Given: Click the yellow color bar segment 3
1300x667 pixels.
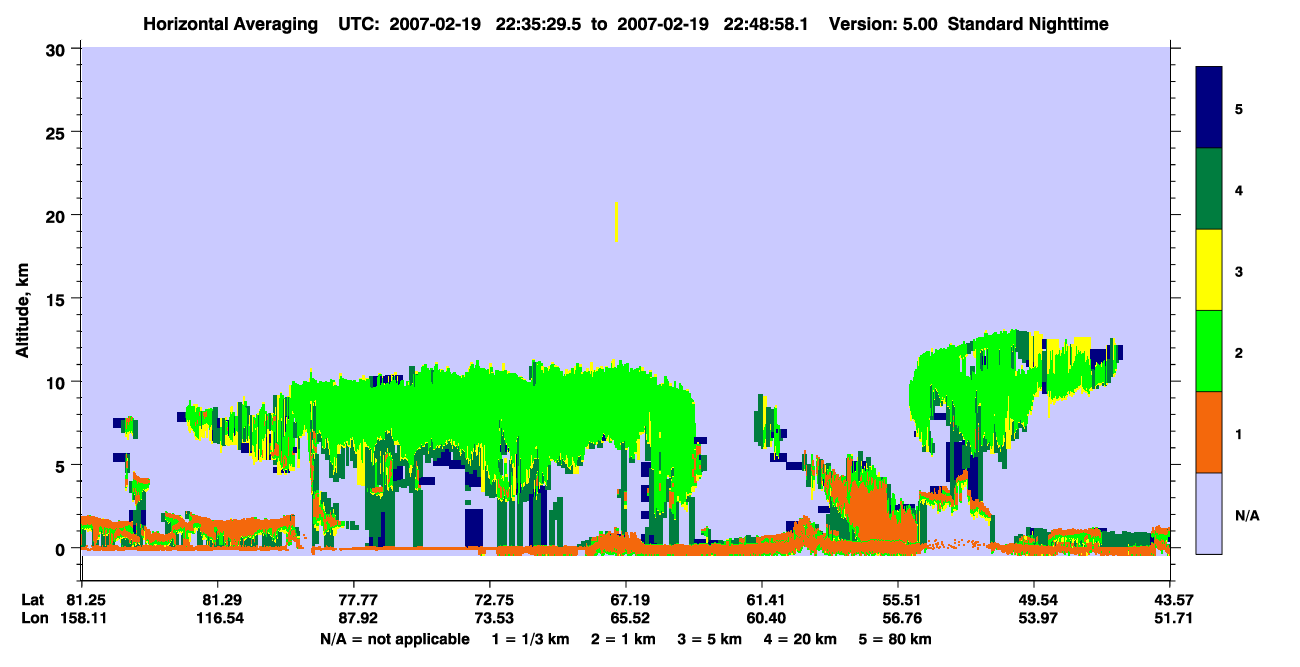Looking at the screenshot, I should 1209,270.
